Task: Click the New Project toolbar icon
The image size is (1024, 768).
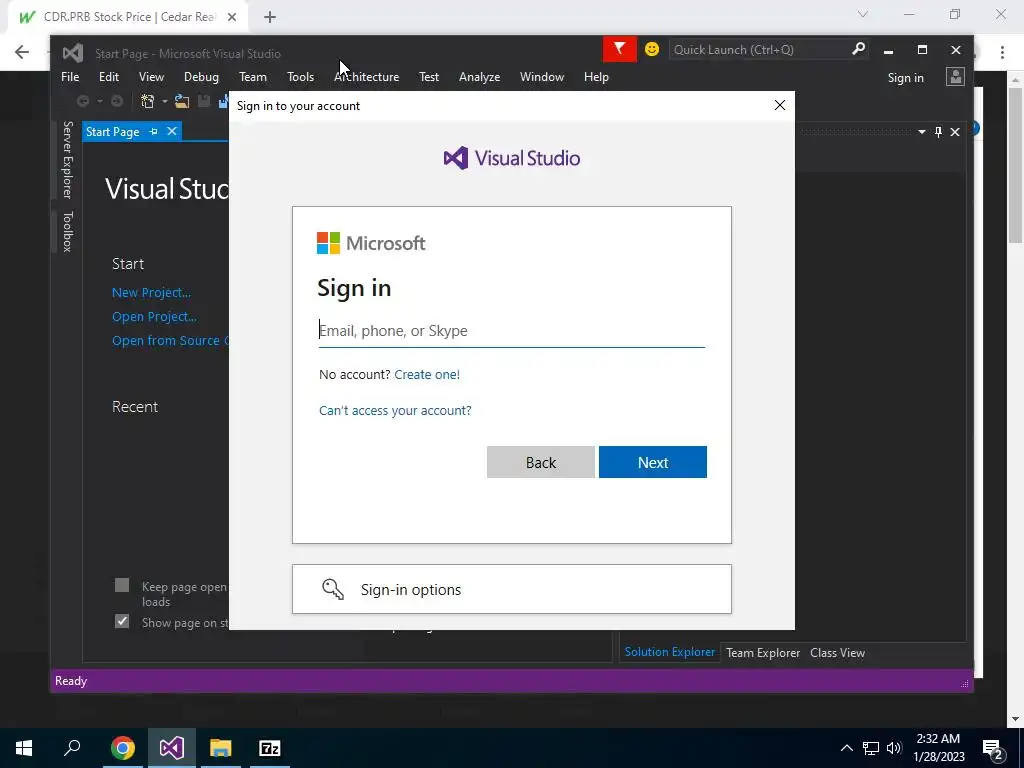Action: pyautogui.click(x=148, y=101)
